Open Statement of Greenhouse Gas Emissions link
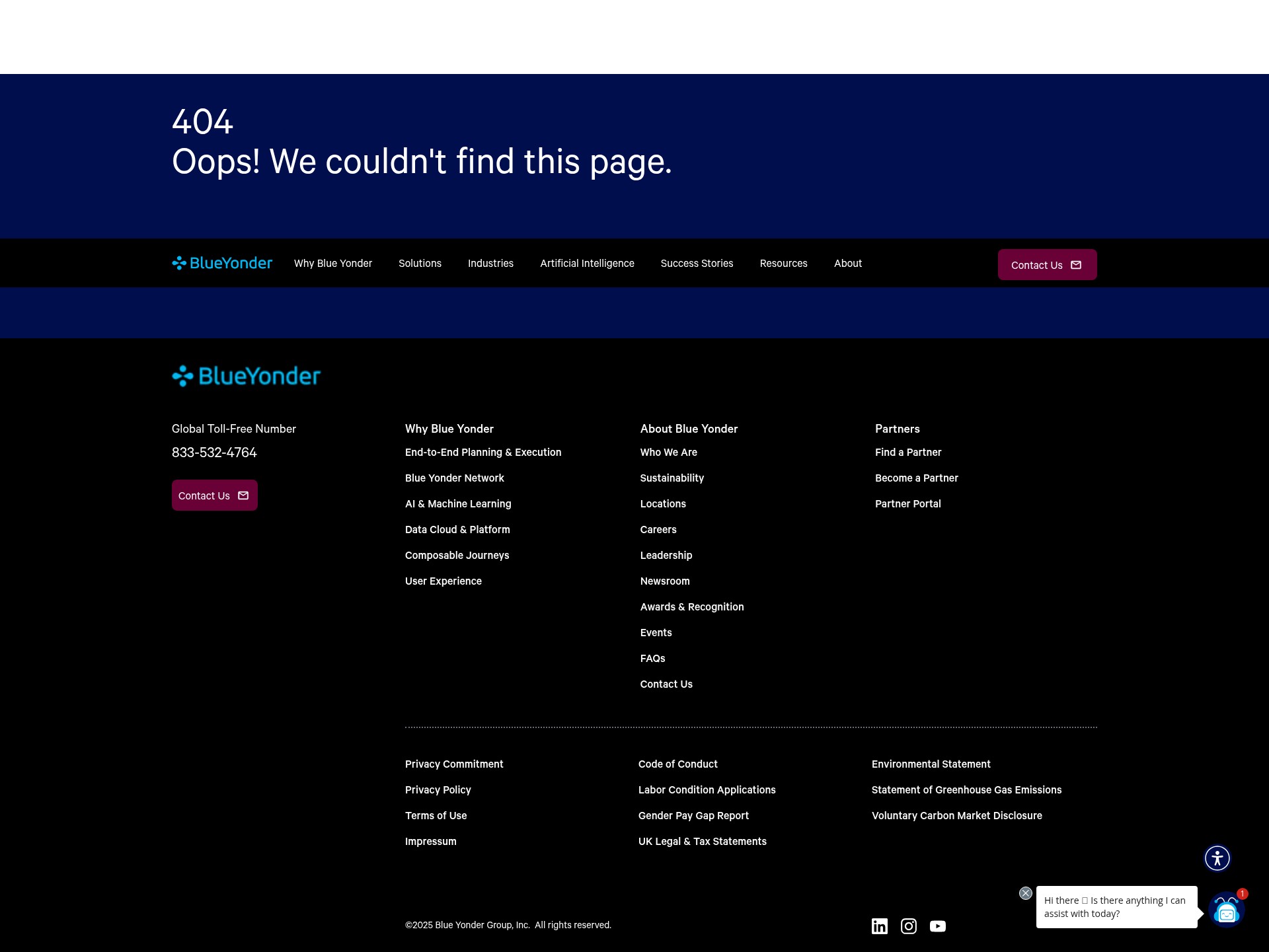The width and height of the screenshot is (1269, 952). pos(966,789)
